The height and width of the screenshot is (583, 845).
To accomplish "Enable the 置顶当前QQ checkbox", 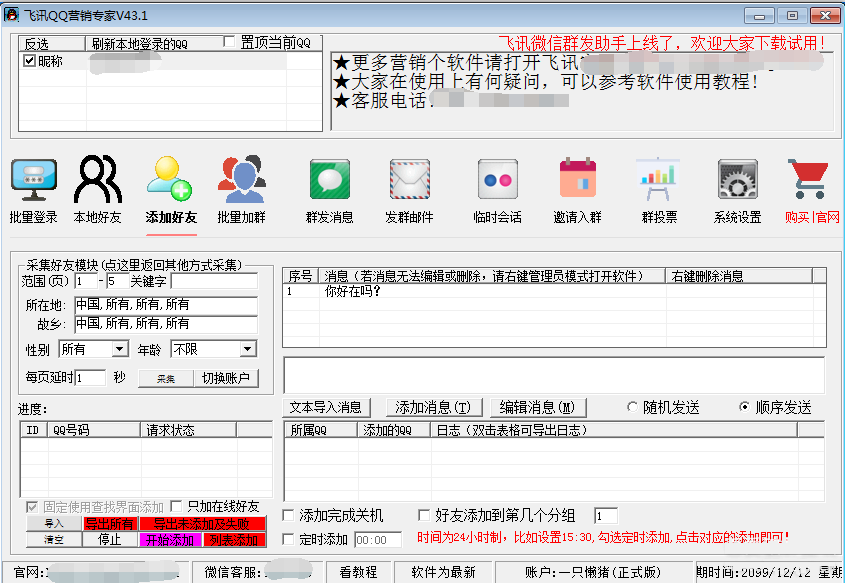I will [x=230, y=42].
